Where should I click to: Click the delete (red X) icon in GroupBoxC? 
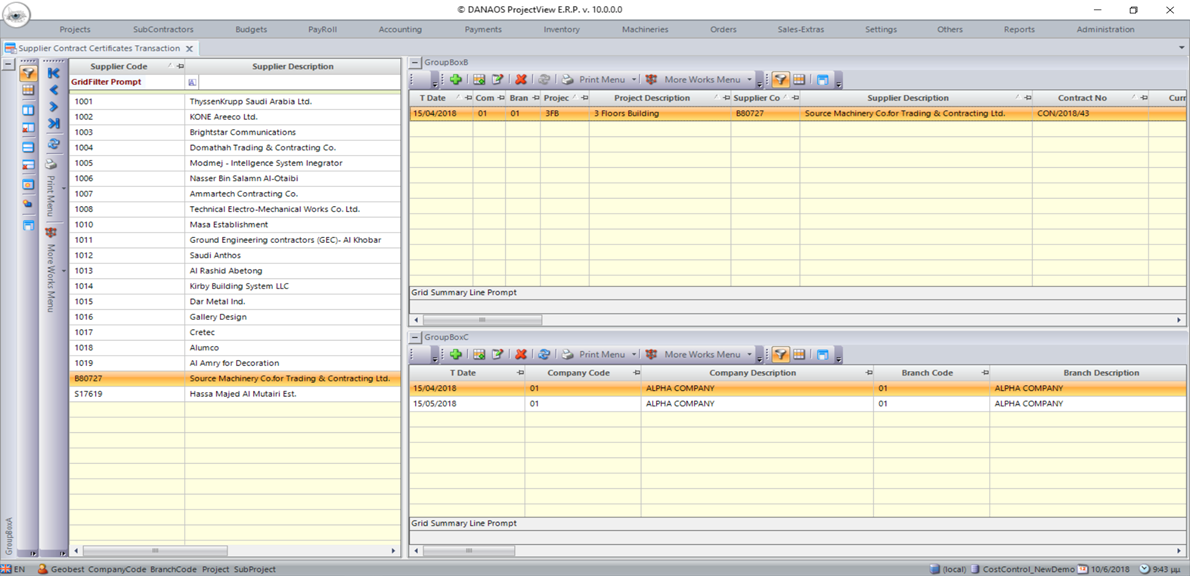pyautogui.click(x=520, y=354)
